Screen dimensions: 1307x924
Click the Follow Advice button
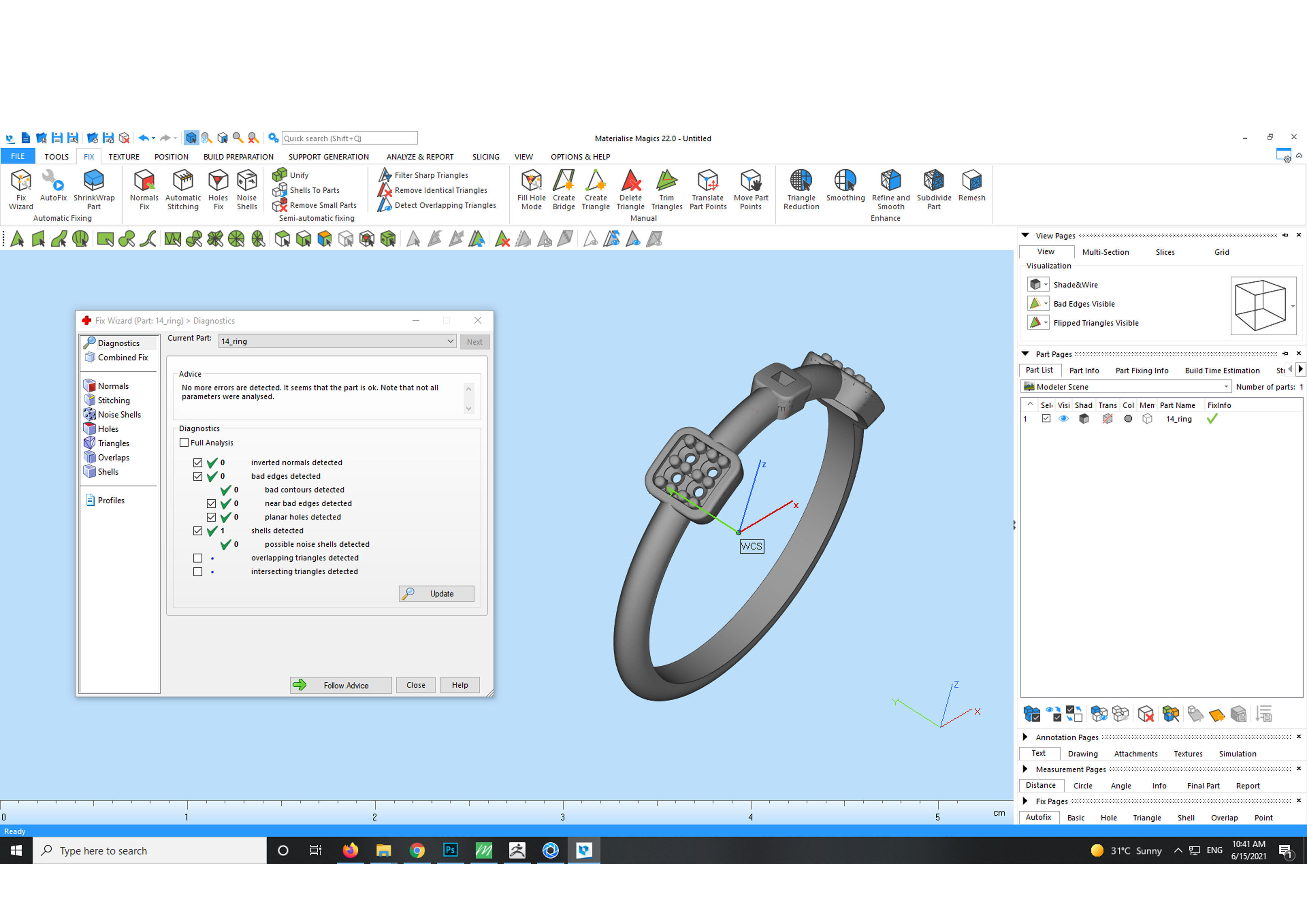click(x=341, y=685)
